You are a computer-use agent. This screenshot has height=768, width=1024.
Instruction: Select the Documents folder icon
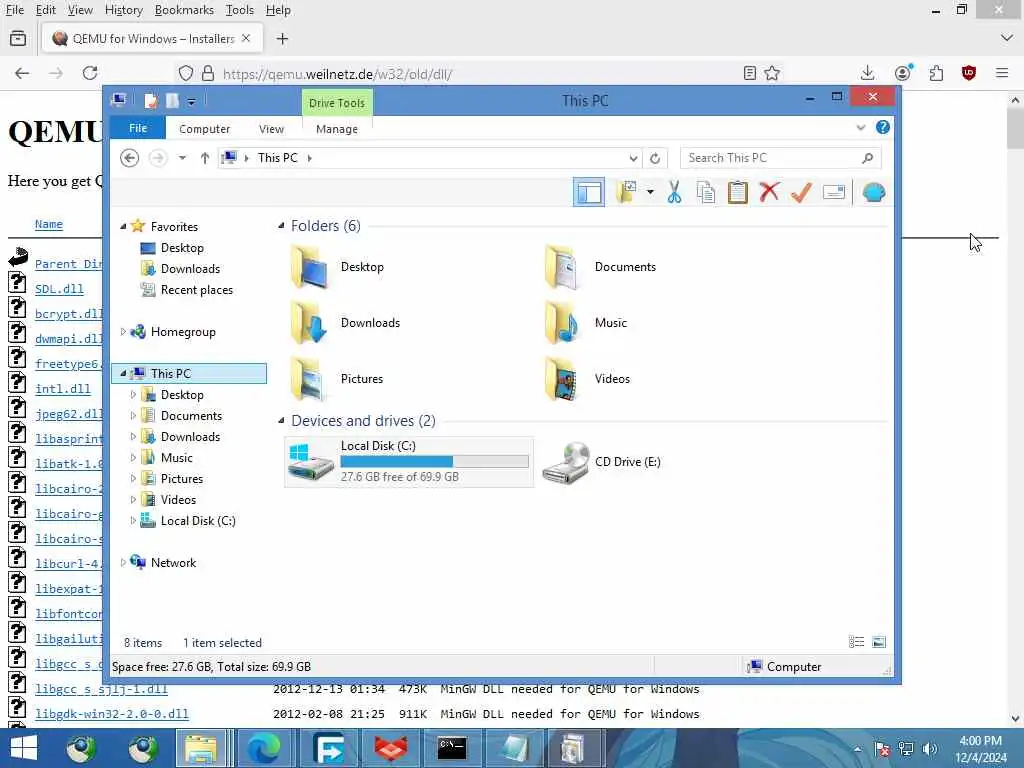click(562, 267)
